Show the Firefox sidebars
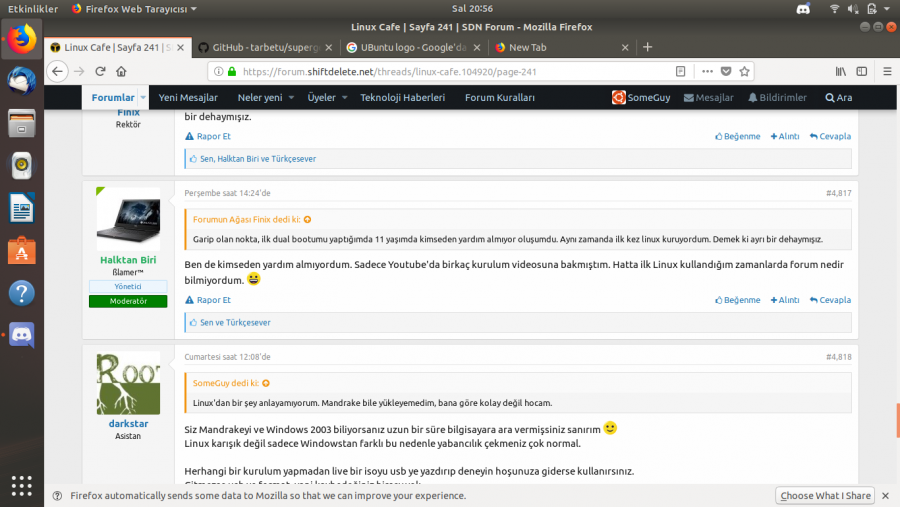The image size is (900, 507). coord(862,72)
